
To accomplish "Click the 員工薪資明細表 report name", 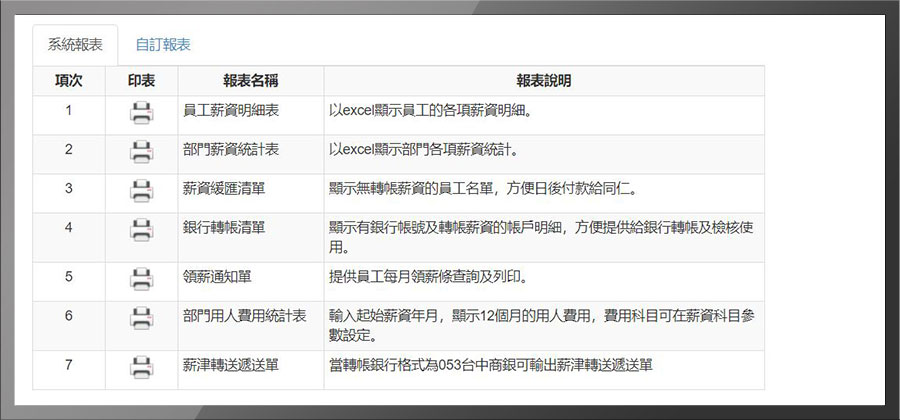I will pos(223,111).
